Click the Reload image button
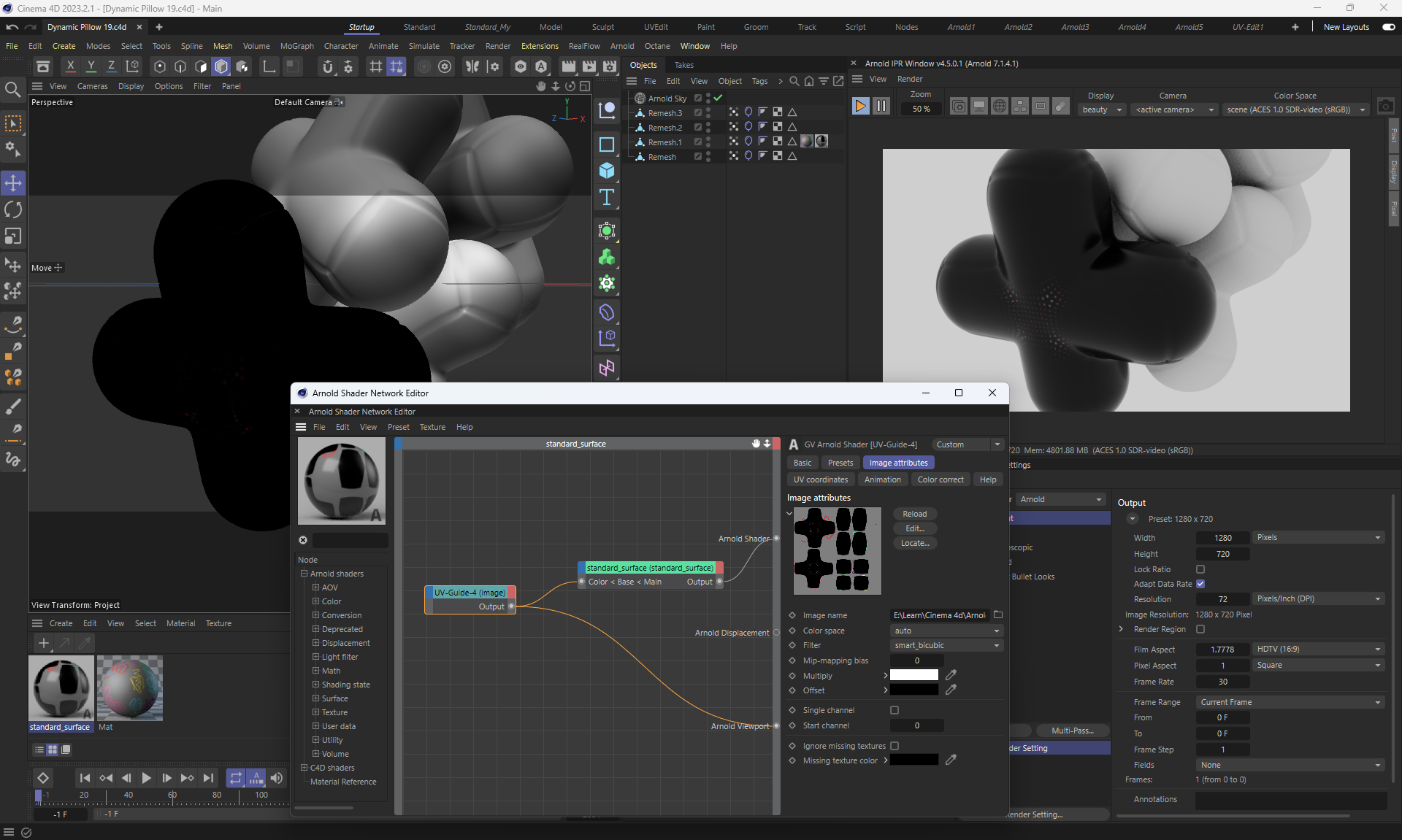 [x=914, y=514]
